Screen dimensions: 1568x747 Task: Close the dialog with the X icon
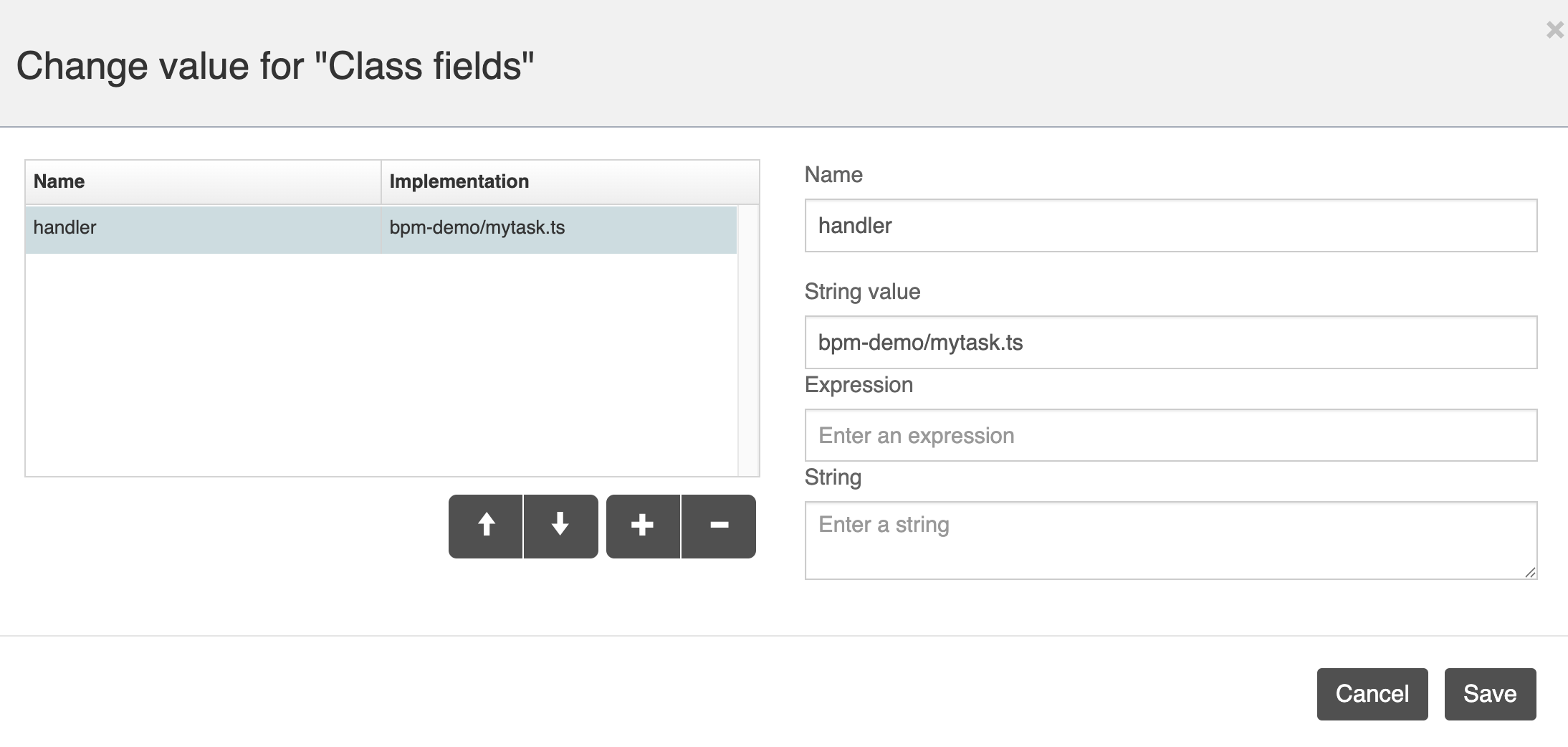[1554, 30]
